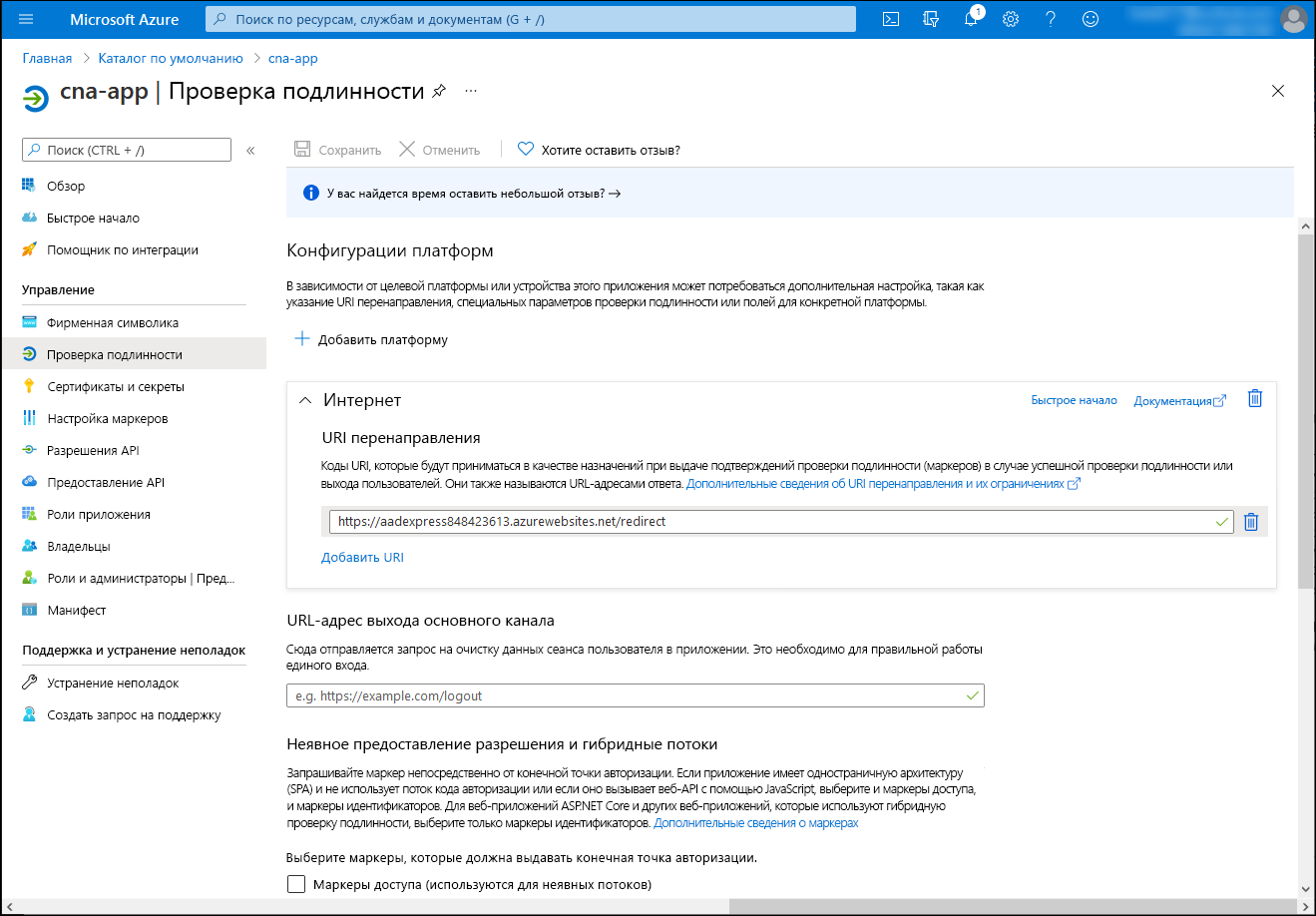
Task: Delete the Интернет platform with trash icon
Action: pos(1255,399)
